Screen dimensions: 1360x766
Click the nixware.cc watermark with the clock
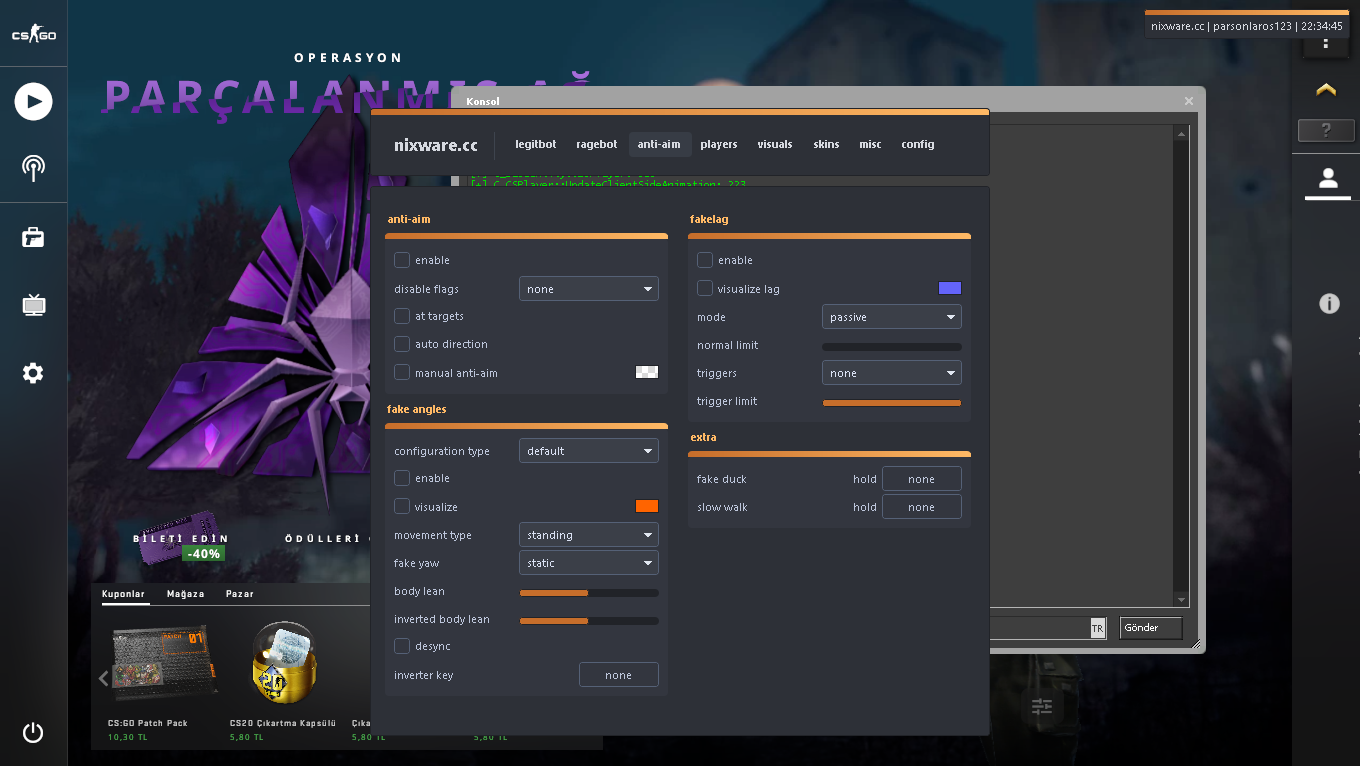[1246, 26]
